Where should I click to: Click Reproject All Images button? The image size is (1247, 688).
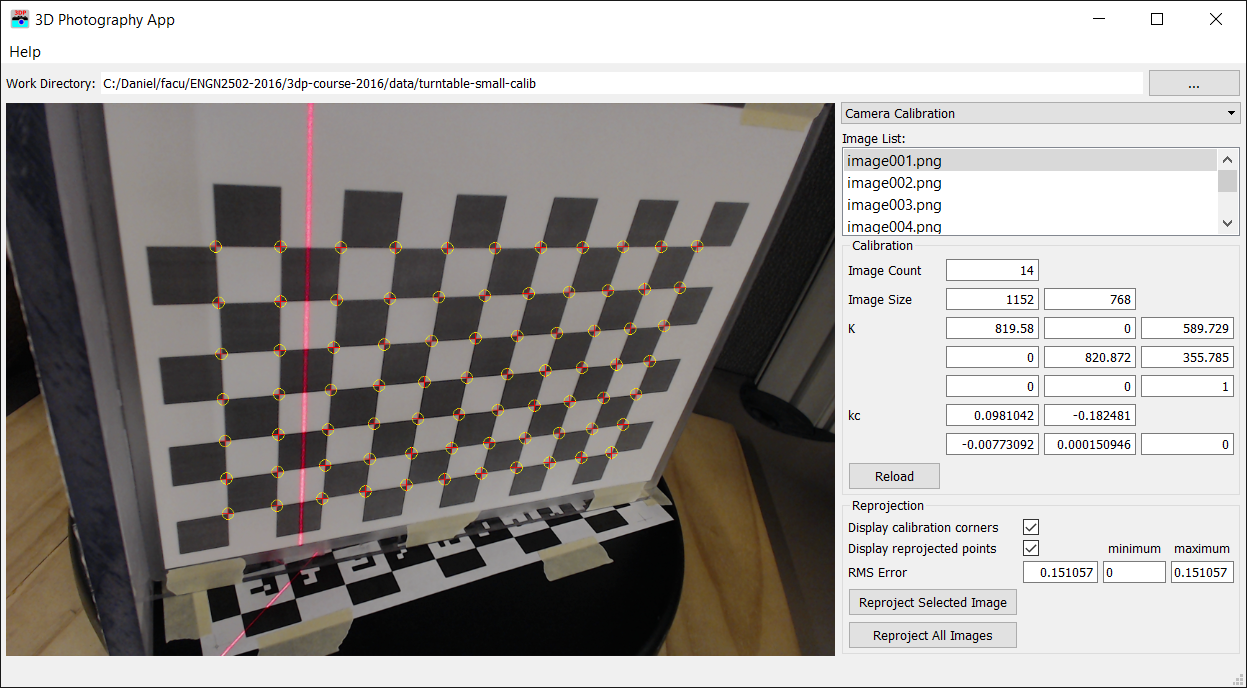coord(933,635)
